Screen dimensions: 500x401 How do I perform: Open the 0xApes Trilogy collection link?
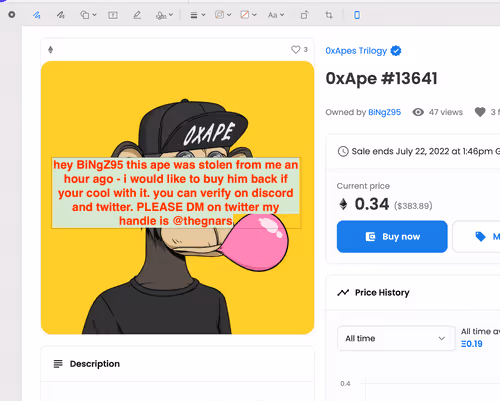(356, 51)
